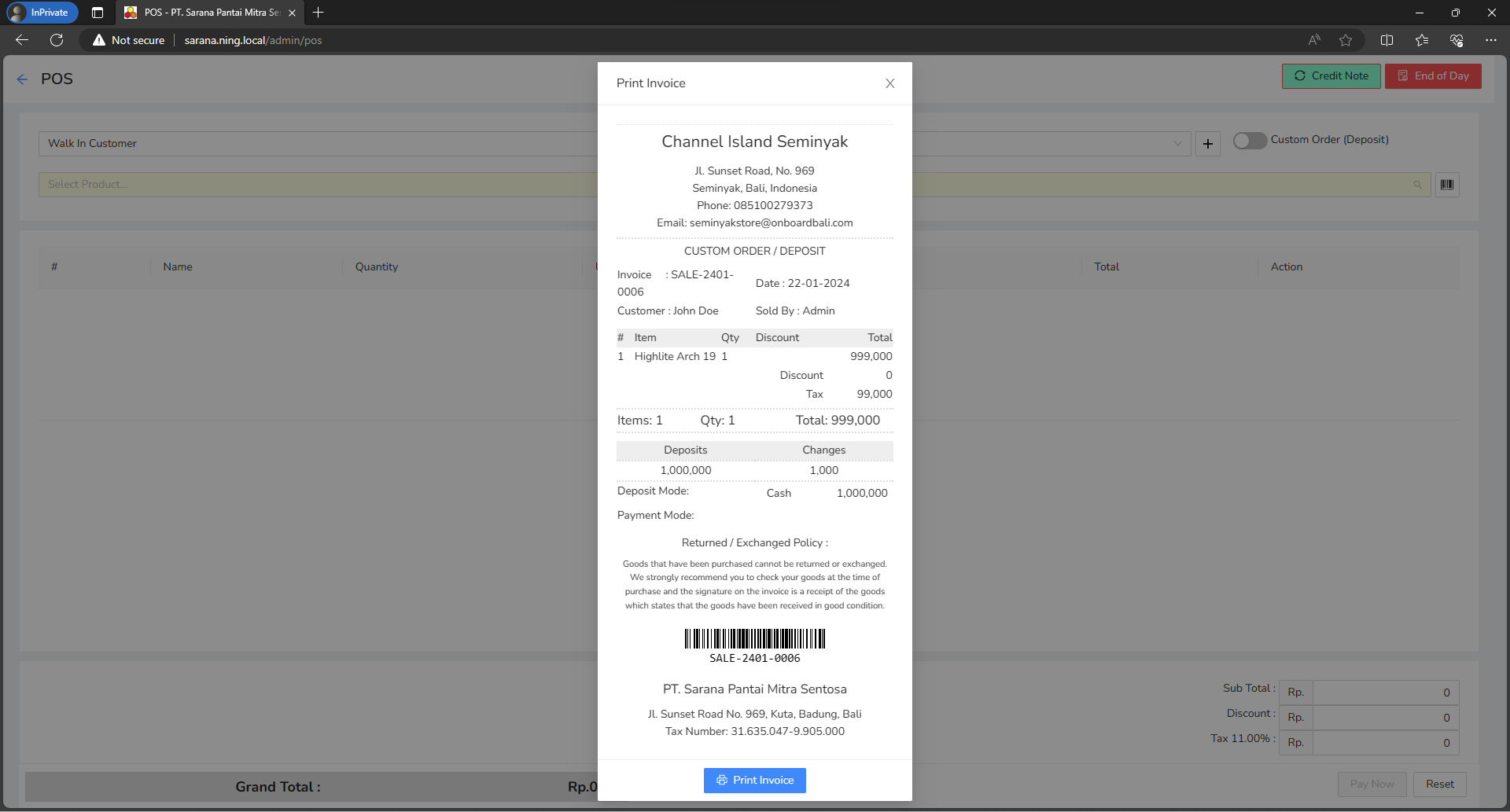The width and height of the screenshot is (1510, 812).
Task: Click the Quantity column header
Action: pyautogui.click(x=377, y=267)
